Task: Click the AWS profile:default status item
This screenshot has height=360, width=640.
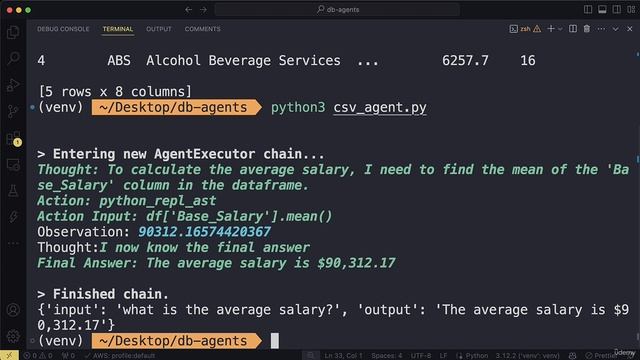Action: (x=120, y=356)
